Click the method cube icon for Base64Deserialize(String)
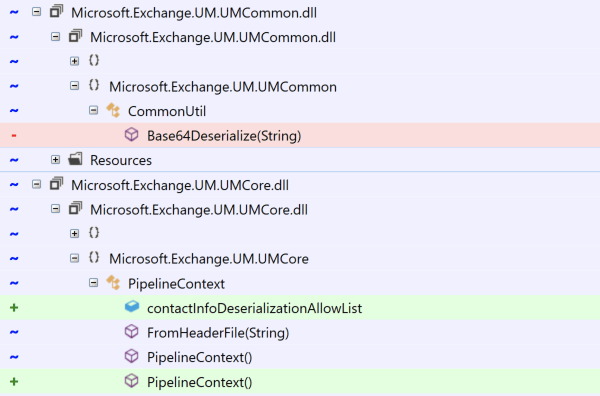Viewport: 600px width, 396px height. click(132, 135)
